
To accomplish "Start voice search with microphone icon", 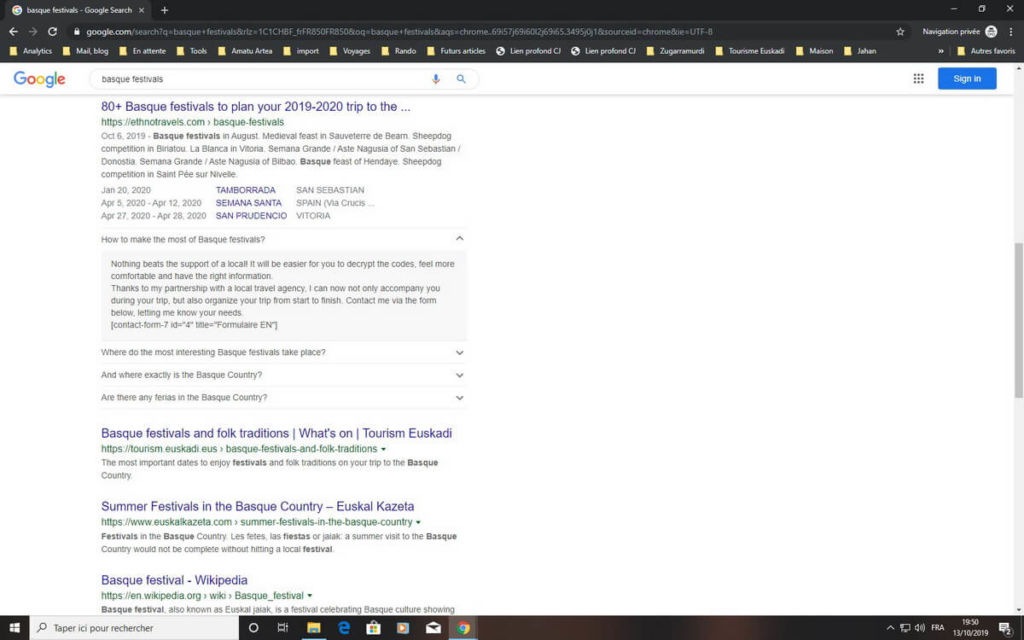I will tap(436, 79).
